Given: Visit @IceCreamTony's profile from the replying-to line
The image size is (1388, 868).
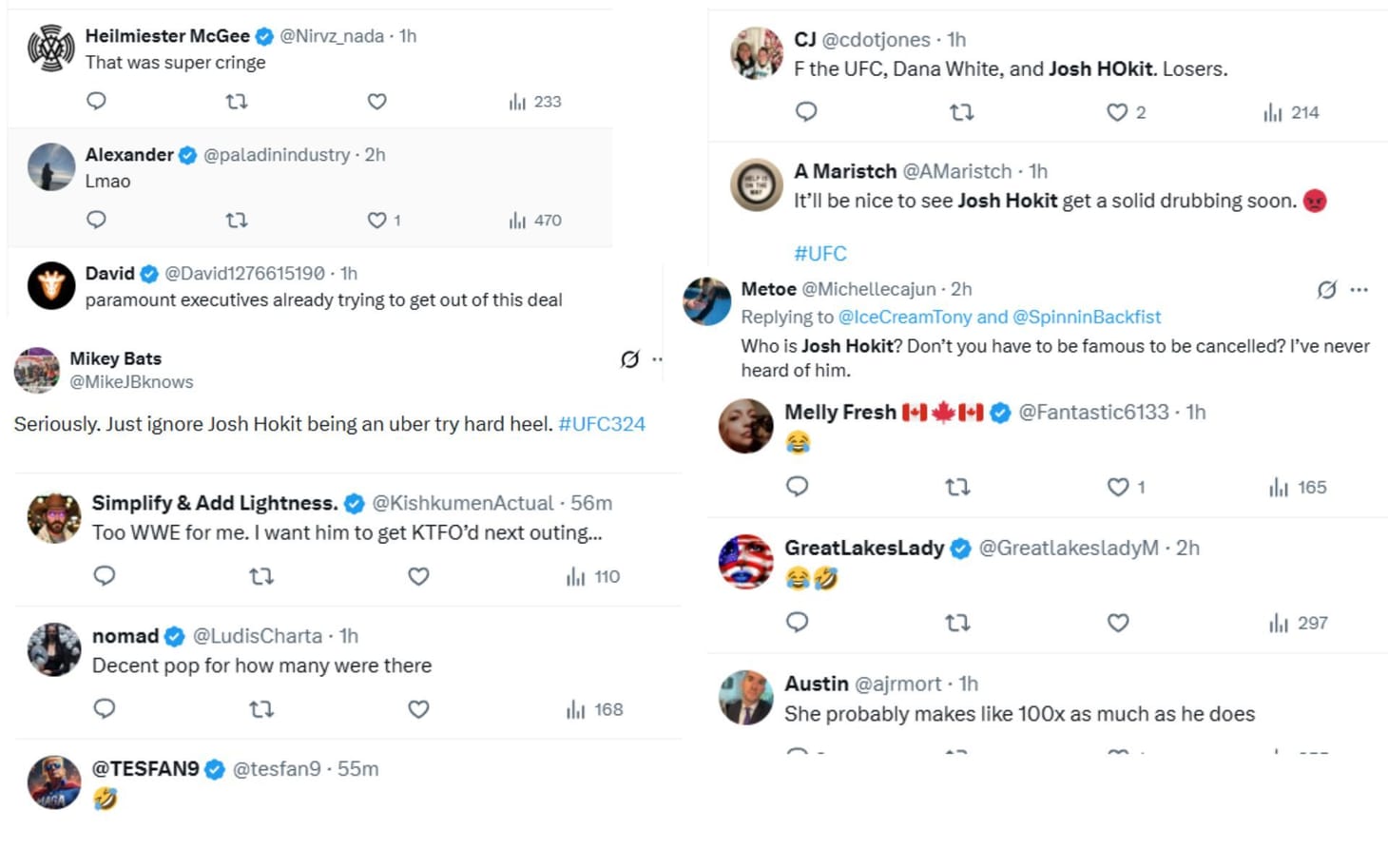Looking at the screenshot, I should 901,317.
